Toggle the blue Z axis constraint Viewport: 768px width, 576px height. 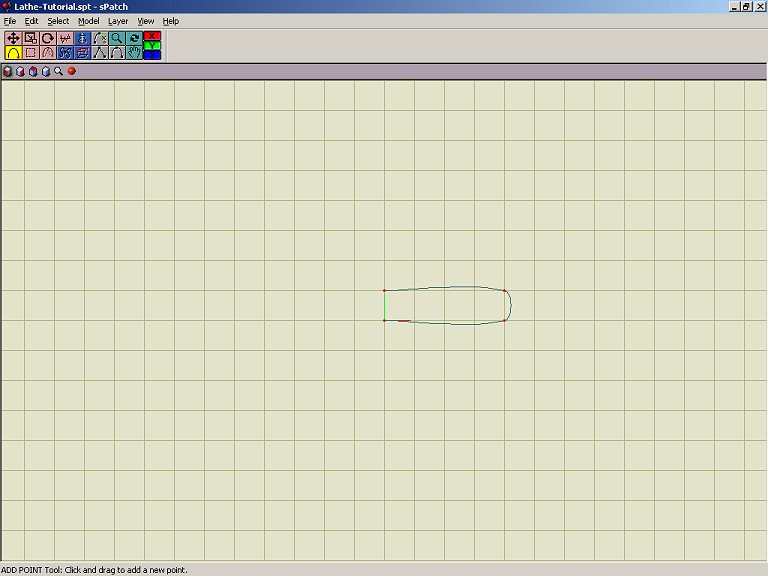(152, 55)
